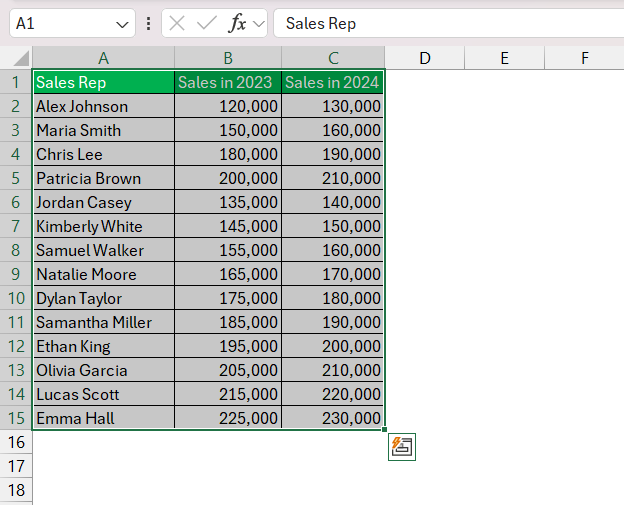Click Emma Hall's 2023 value 225,000
Viewport: 624px width, 505px height.
point(228,418)
